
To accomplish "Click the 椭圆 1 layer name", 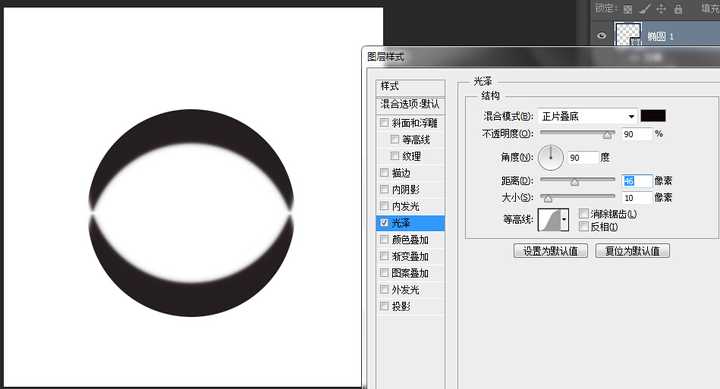I will click(x=660, y=36).
